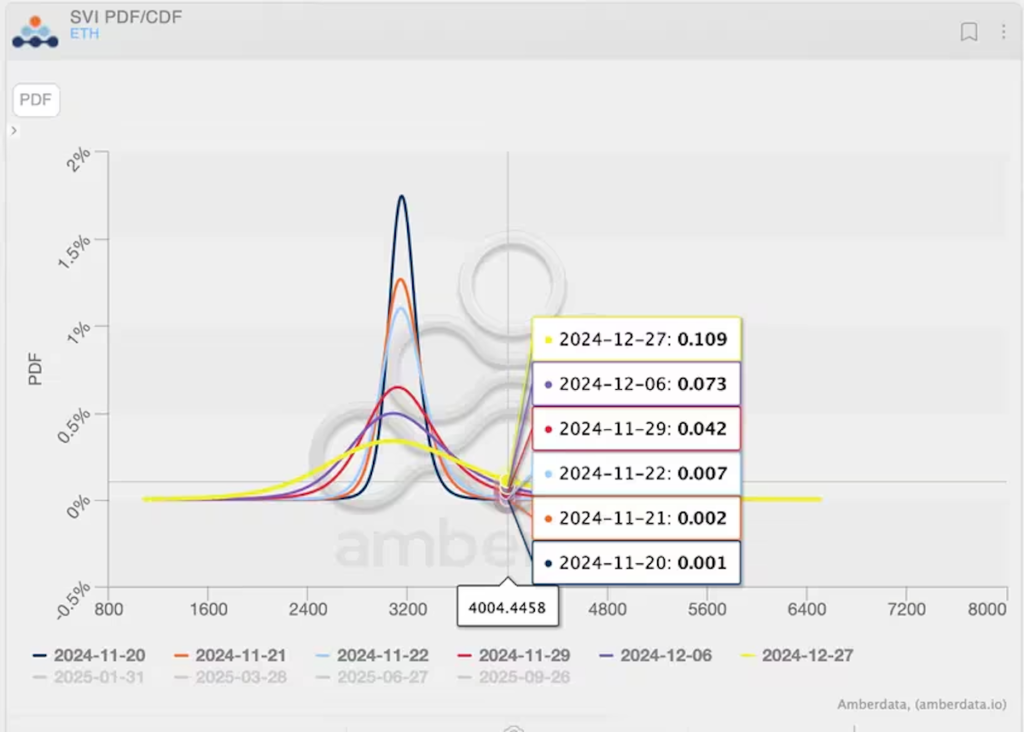The image size is (1024, 732).
Task: Click the 2400 x-axis tick label
Action: tap(308, 609)
